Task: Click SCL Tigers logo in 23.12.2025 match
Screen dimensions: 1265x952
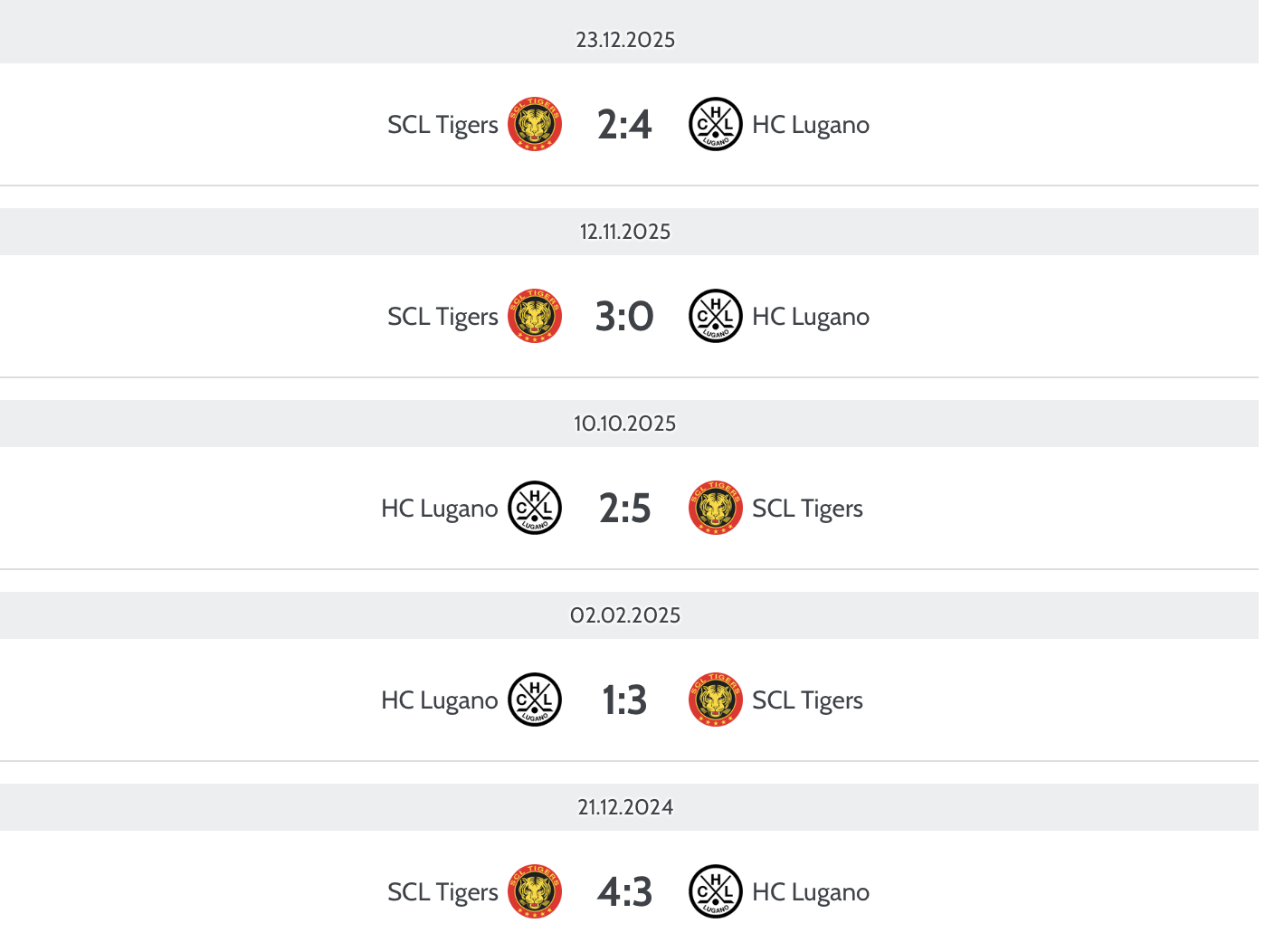Action: [535, 124]
